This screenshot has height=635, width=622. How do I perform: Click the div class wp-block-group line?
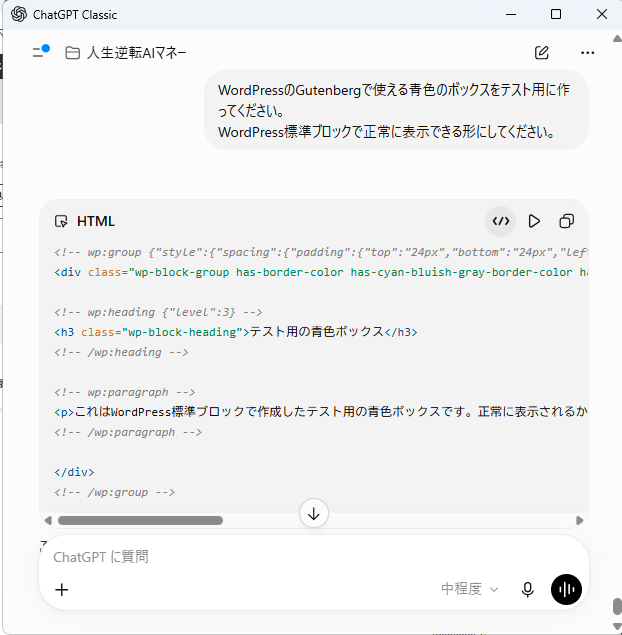[x=321, y=272]
